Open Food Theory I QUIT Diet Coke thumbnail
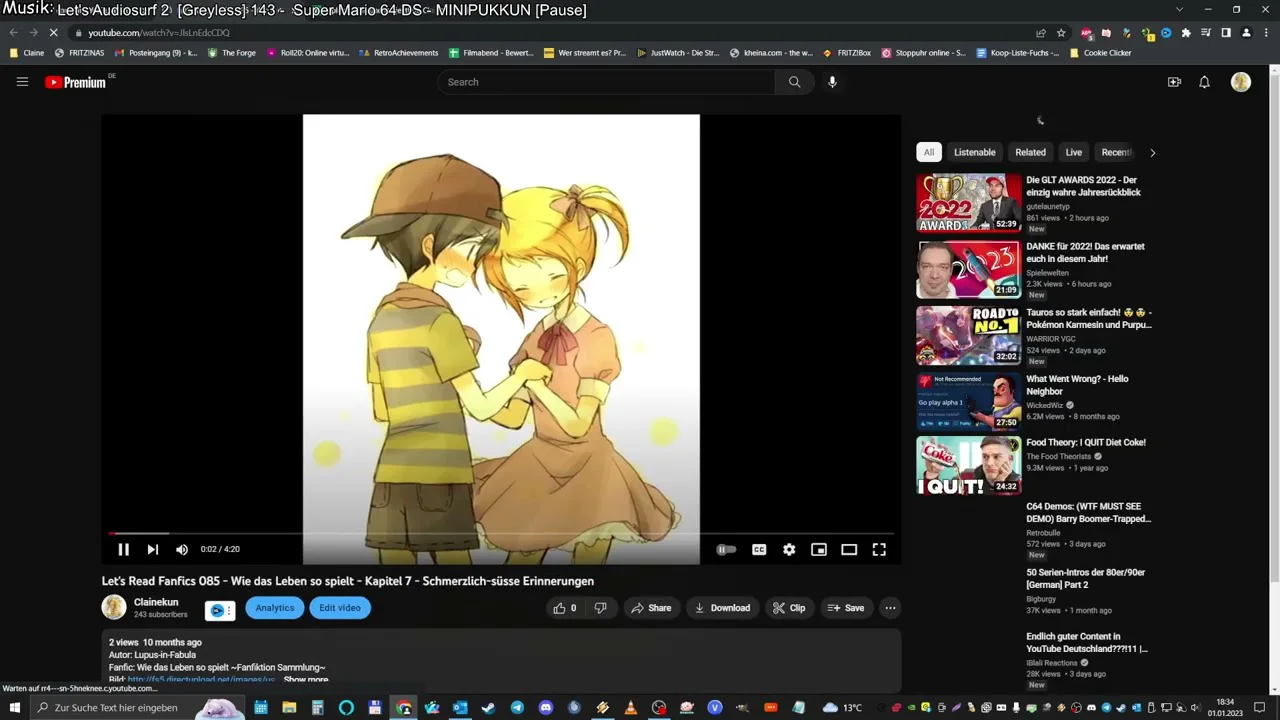The width and height of the screenshot is (1280, 720). tap(969, 465)
